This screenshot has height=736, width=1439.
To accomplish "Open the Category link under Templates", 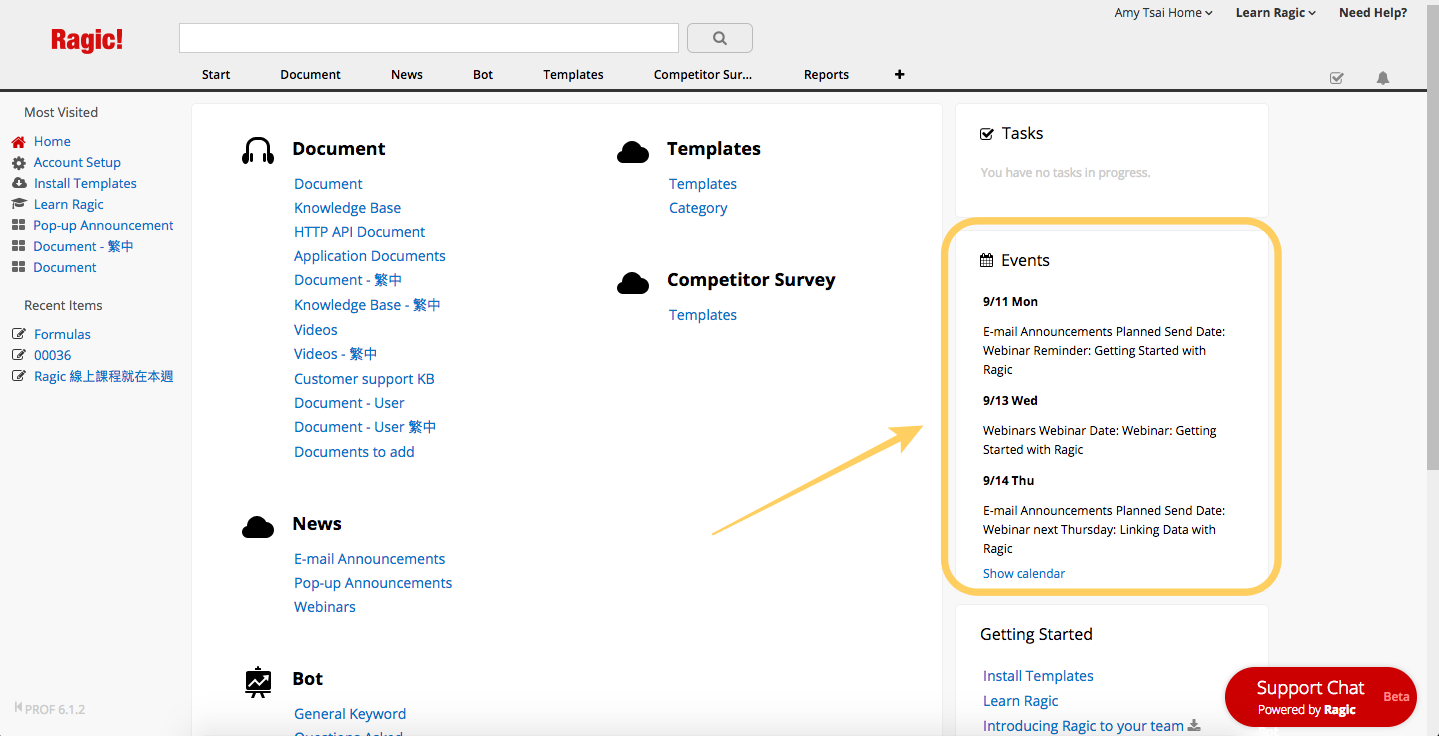I will (x=698, y=208).
